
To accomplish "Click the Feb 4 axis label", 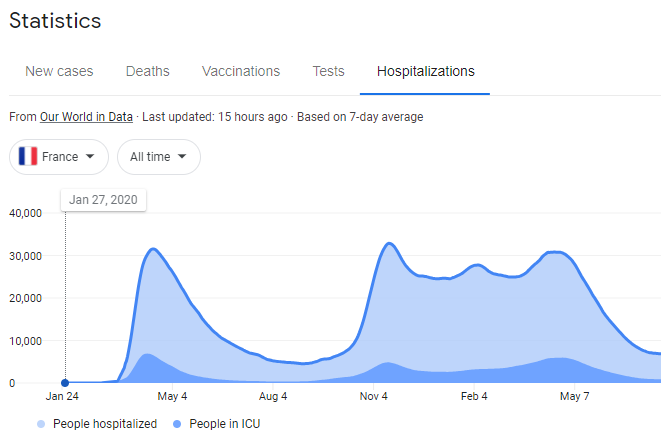I will [474, 396].
